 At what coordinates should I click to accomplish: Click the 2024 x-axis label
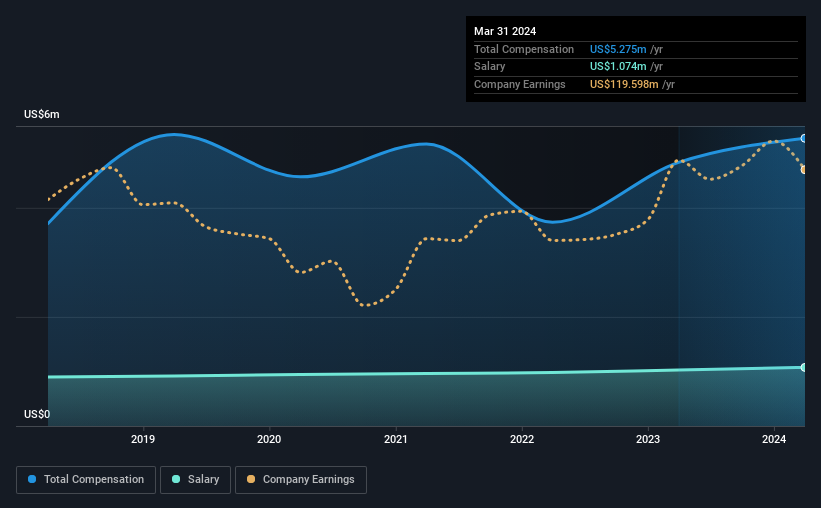click(x=774, y=439)
